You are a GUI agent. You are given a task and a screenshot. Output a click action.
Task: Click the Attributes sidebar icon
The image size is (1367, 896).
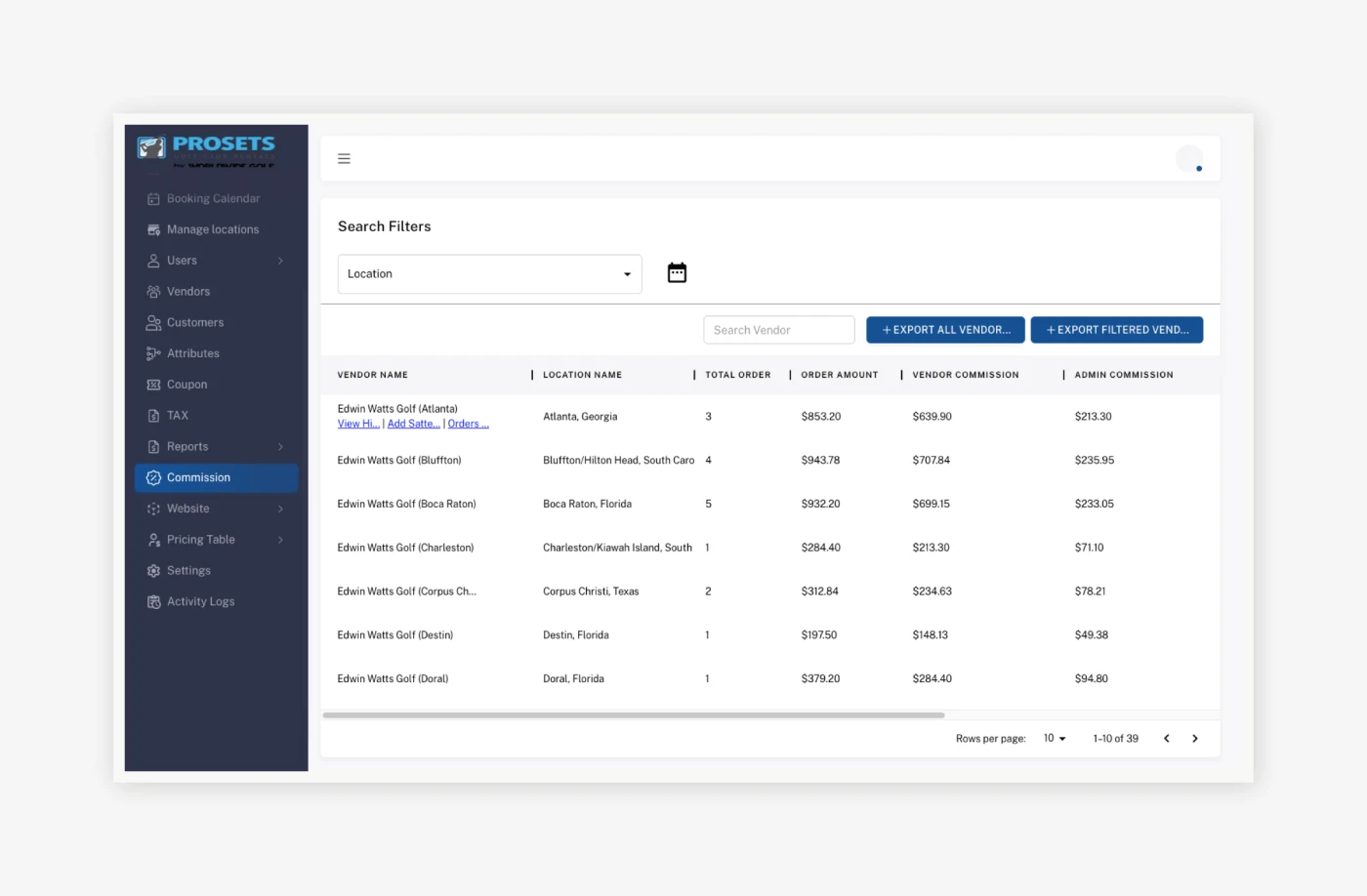click(x=153, y=353)
